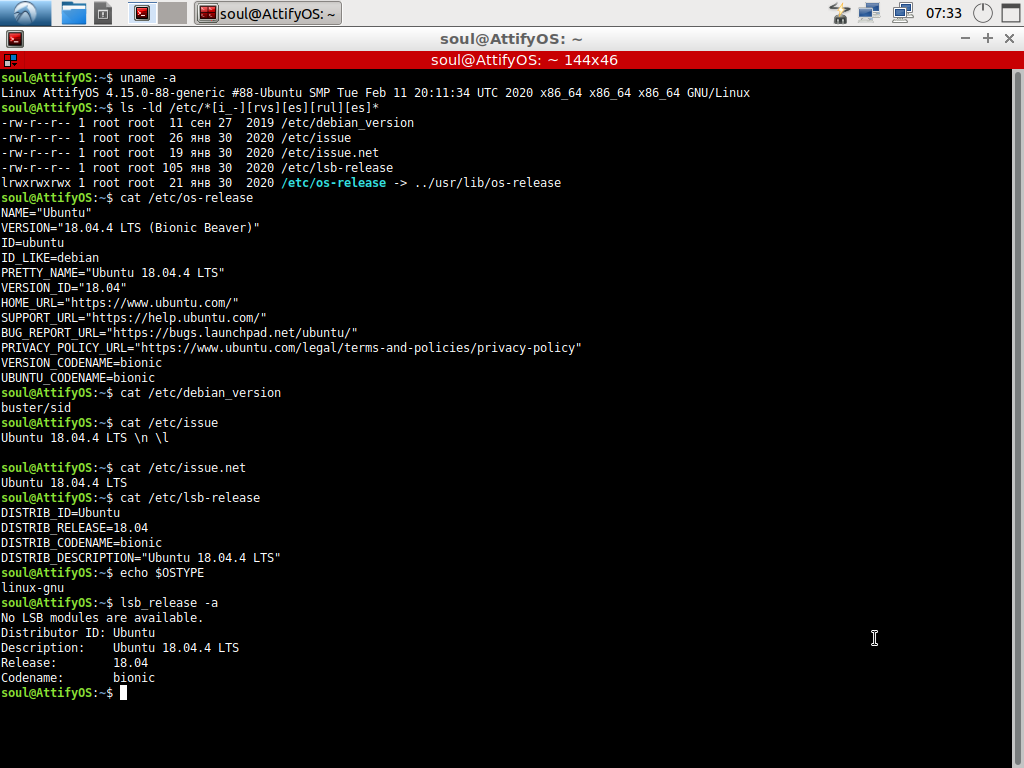This screenshot has height=768, width=1024.
Task: Open the blue-screen network connections tray icon
Action: click(x=869, y=13)
